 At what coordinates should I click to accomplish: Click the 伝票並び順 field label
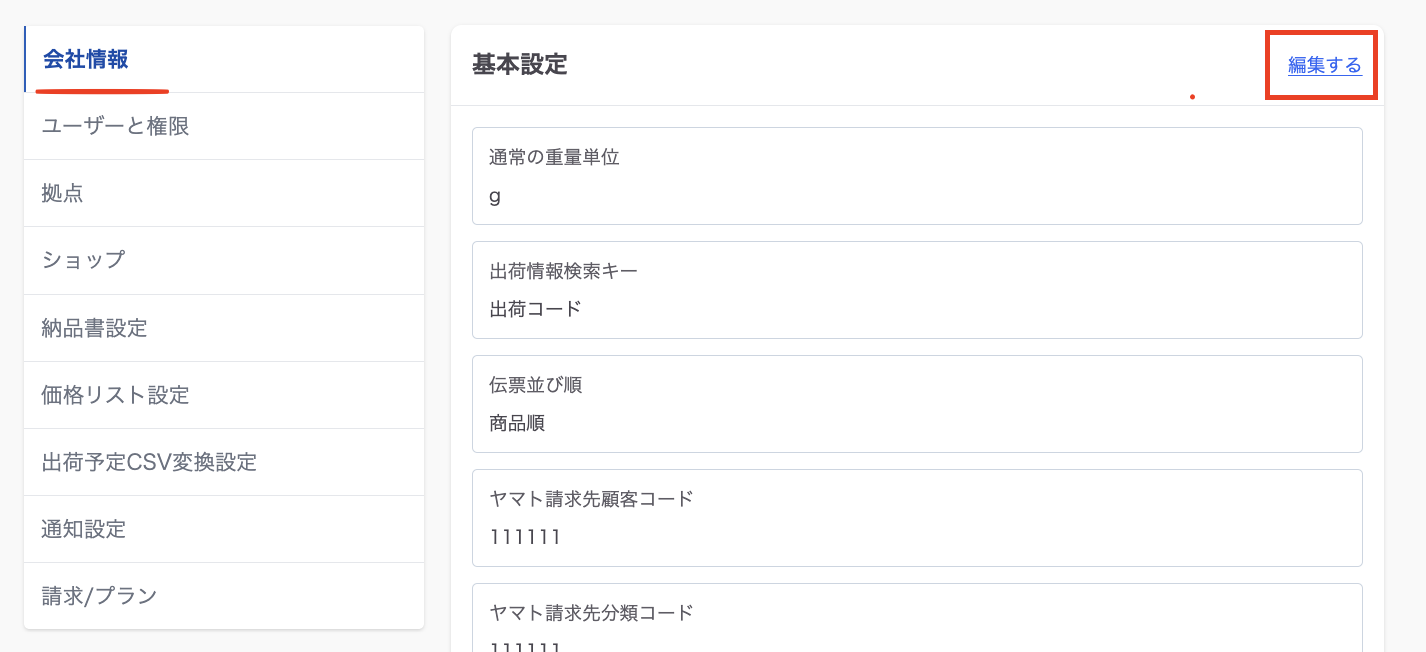[x=535, y=385]
